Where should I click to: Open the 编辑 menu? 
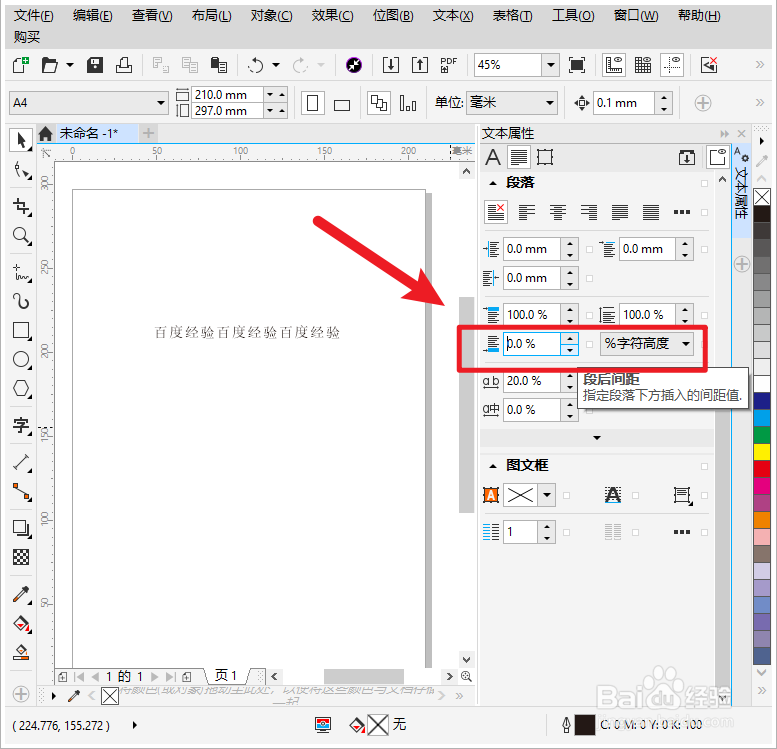click(93, 16)
